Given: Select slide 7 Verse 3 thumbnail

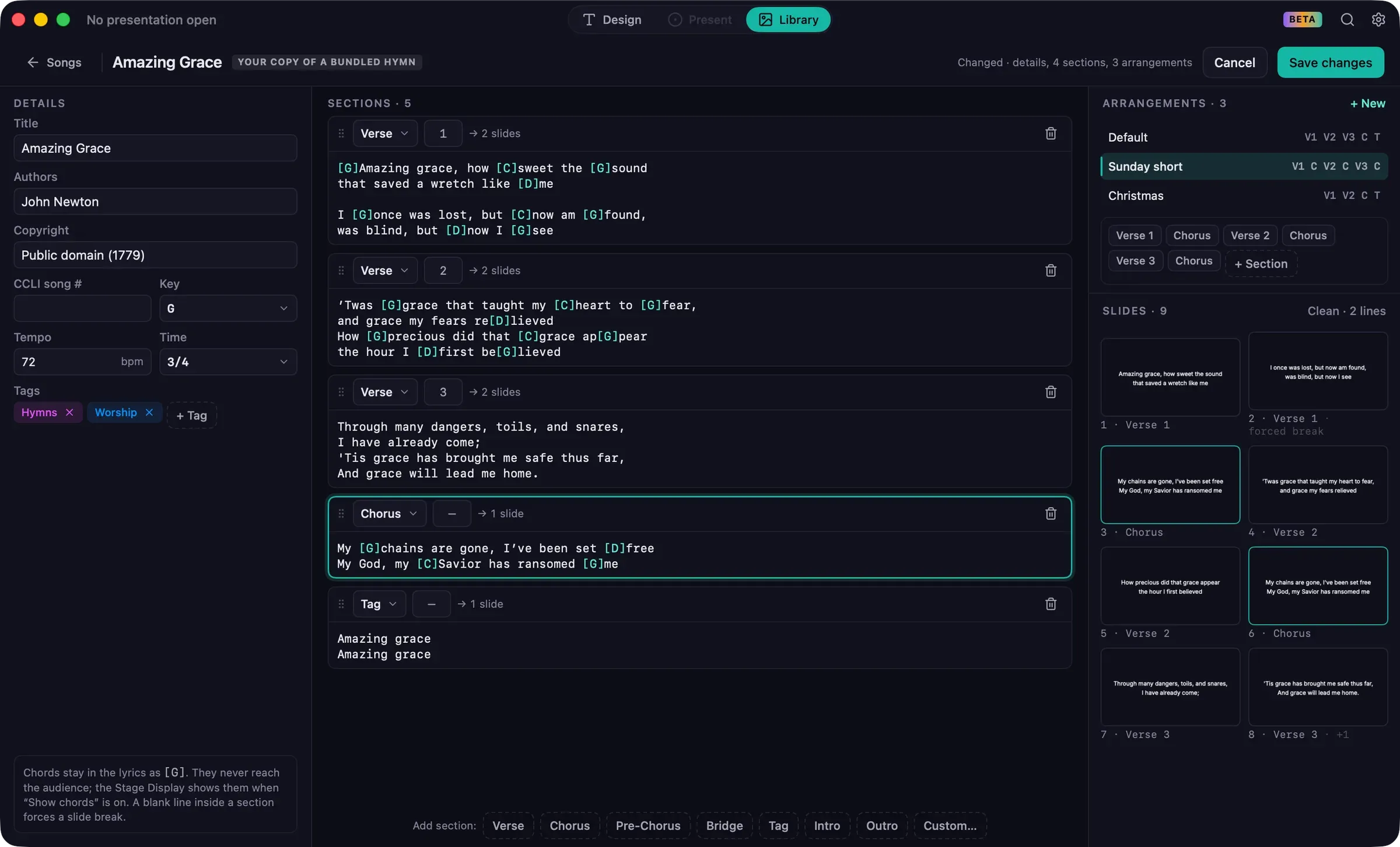Looking at the screenshot, I should (x=1170, y=687).
